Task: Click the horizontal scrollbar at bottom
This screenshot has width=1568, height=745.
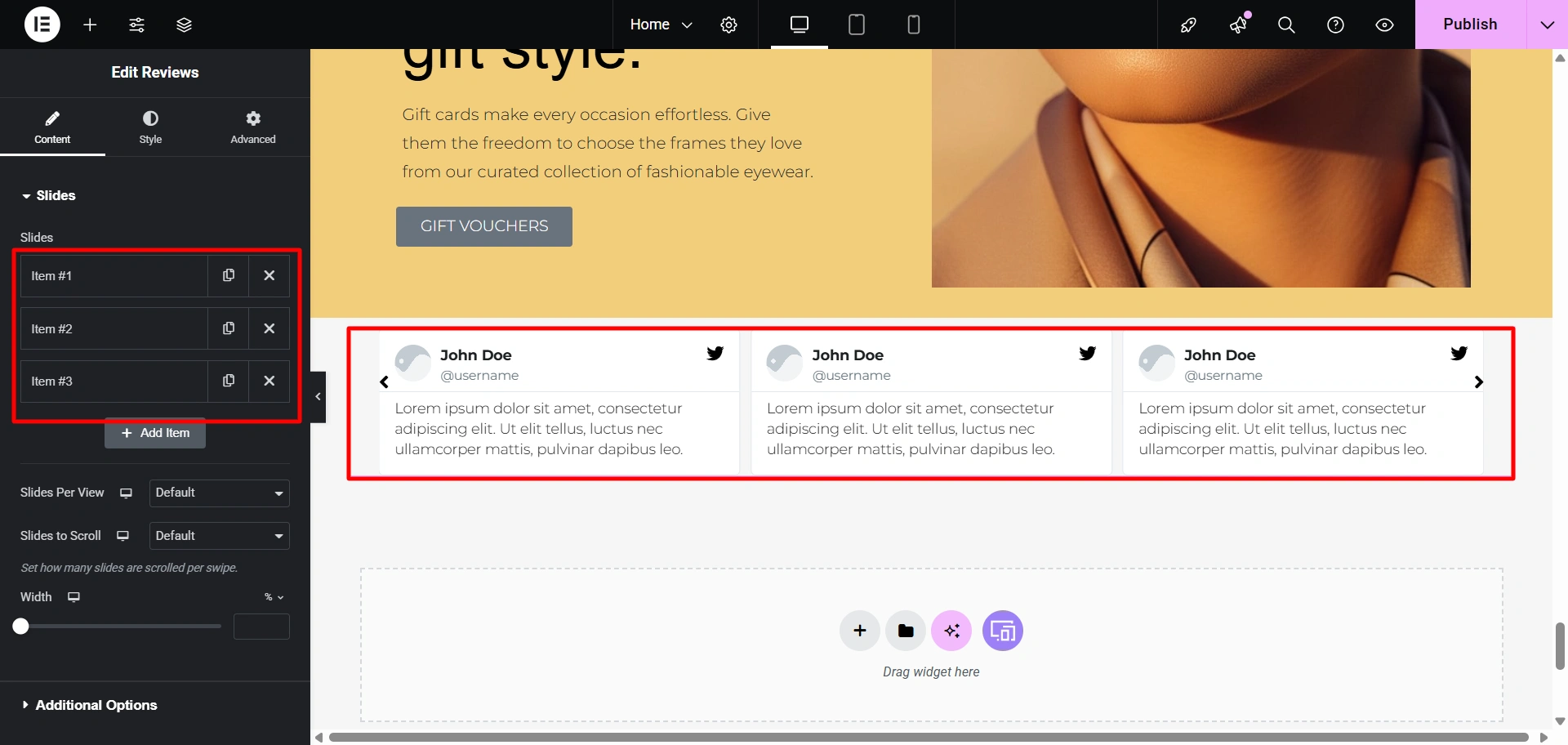Action: [929, 737]
